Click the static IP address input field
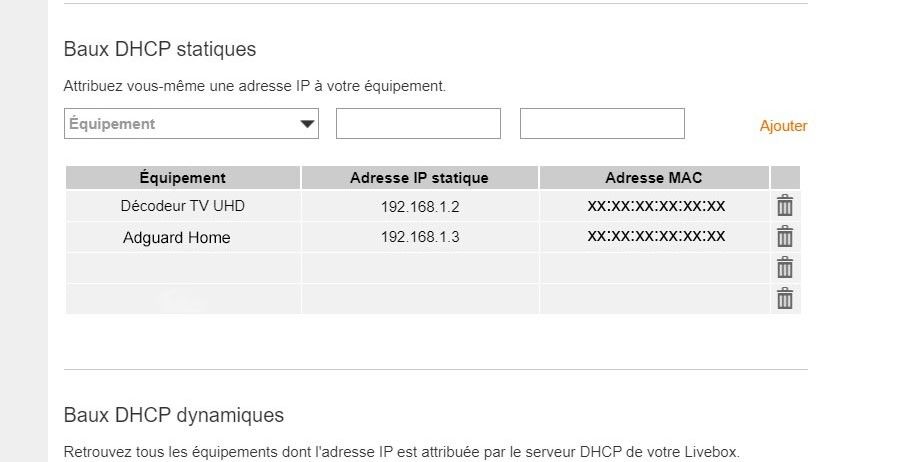The width and height of the screenshot is (921, 462). click(x=418, y=124)
